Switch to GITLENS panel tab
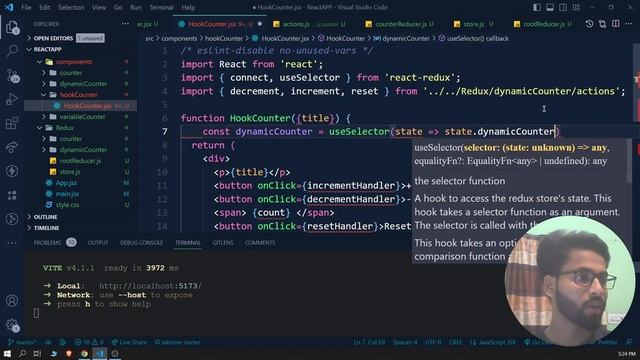Viewport: 640px width, 360px height. [223, 242]
